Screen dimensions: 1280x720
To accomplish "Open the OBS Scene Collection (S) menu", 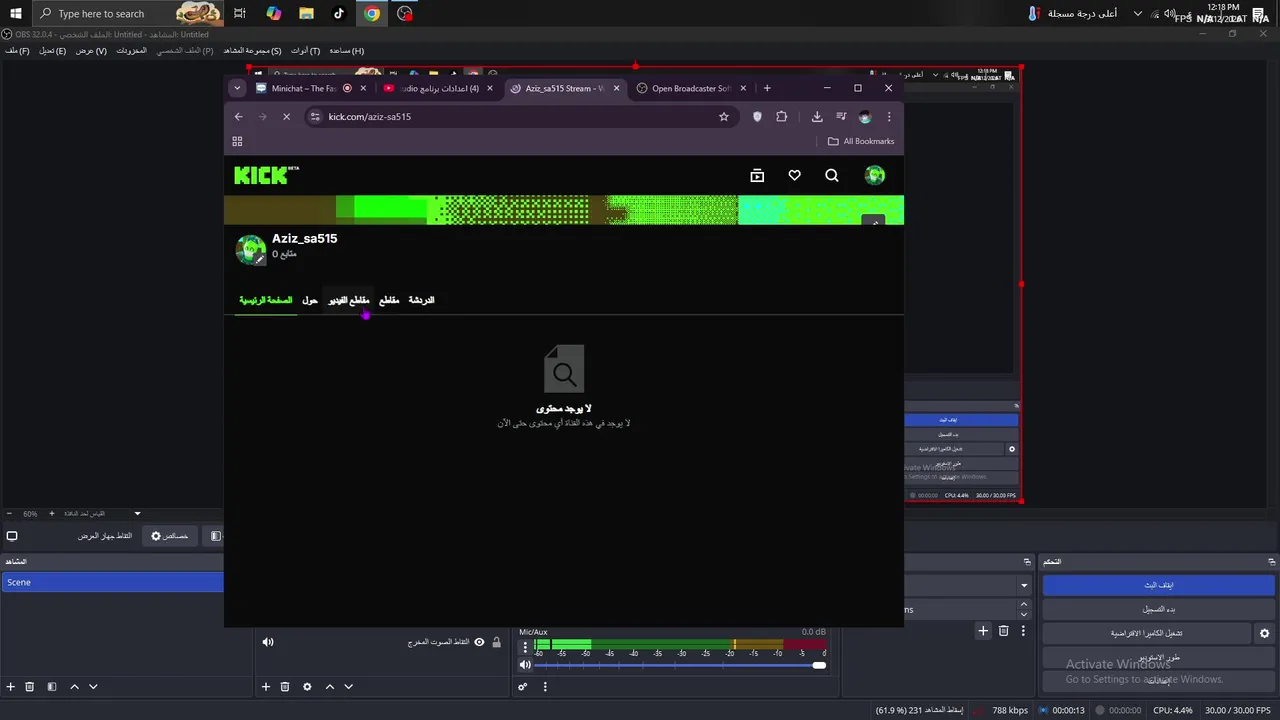I will click(252, 51).
